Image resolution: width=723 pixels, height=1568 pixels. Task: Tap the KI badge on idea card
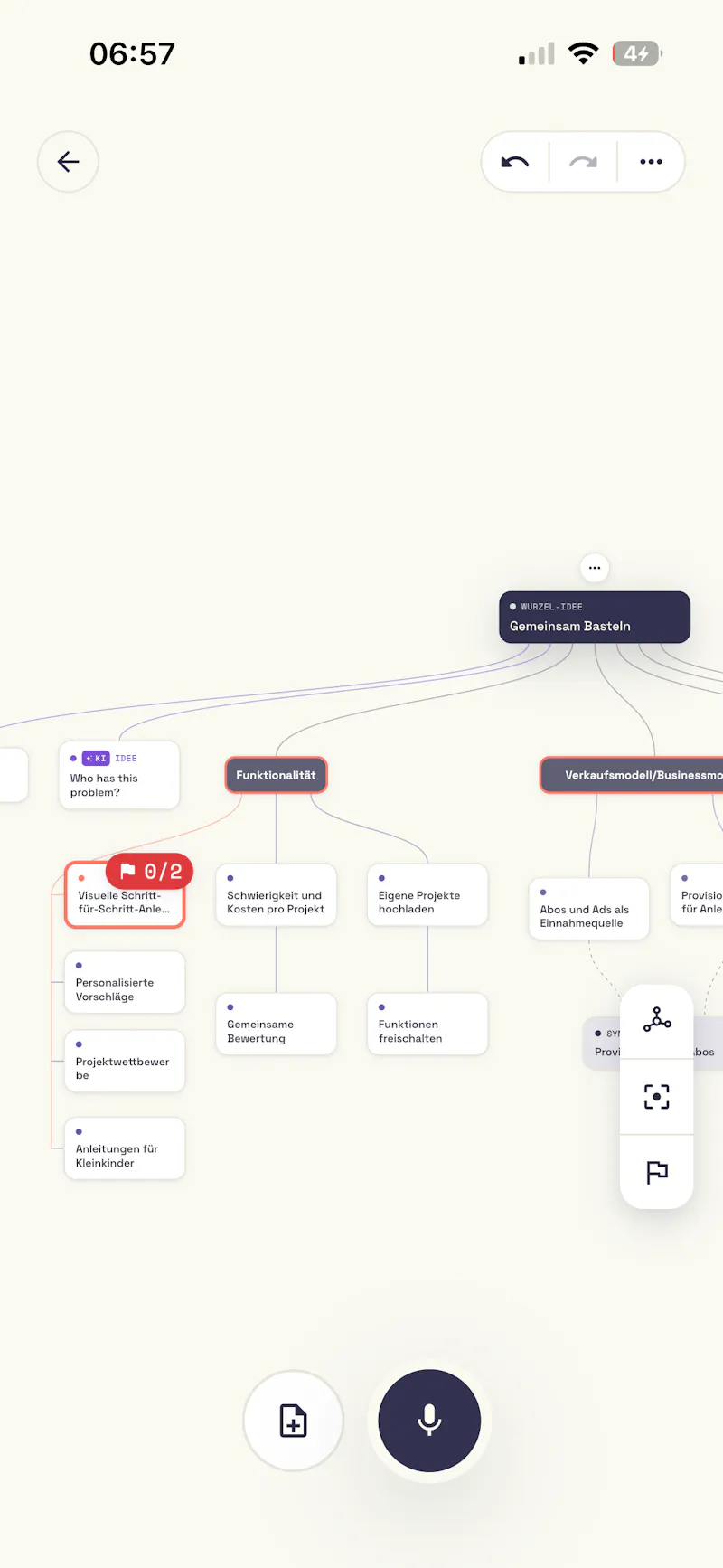pyautogui.click(x=96, y=759)
